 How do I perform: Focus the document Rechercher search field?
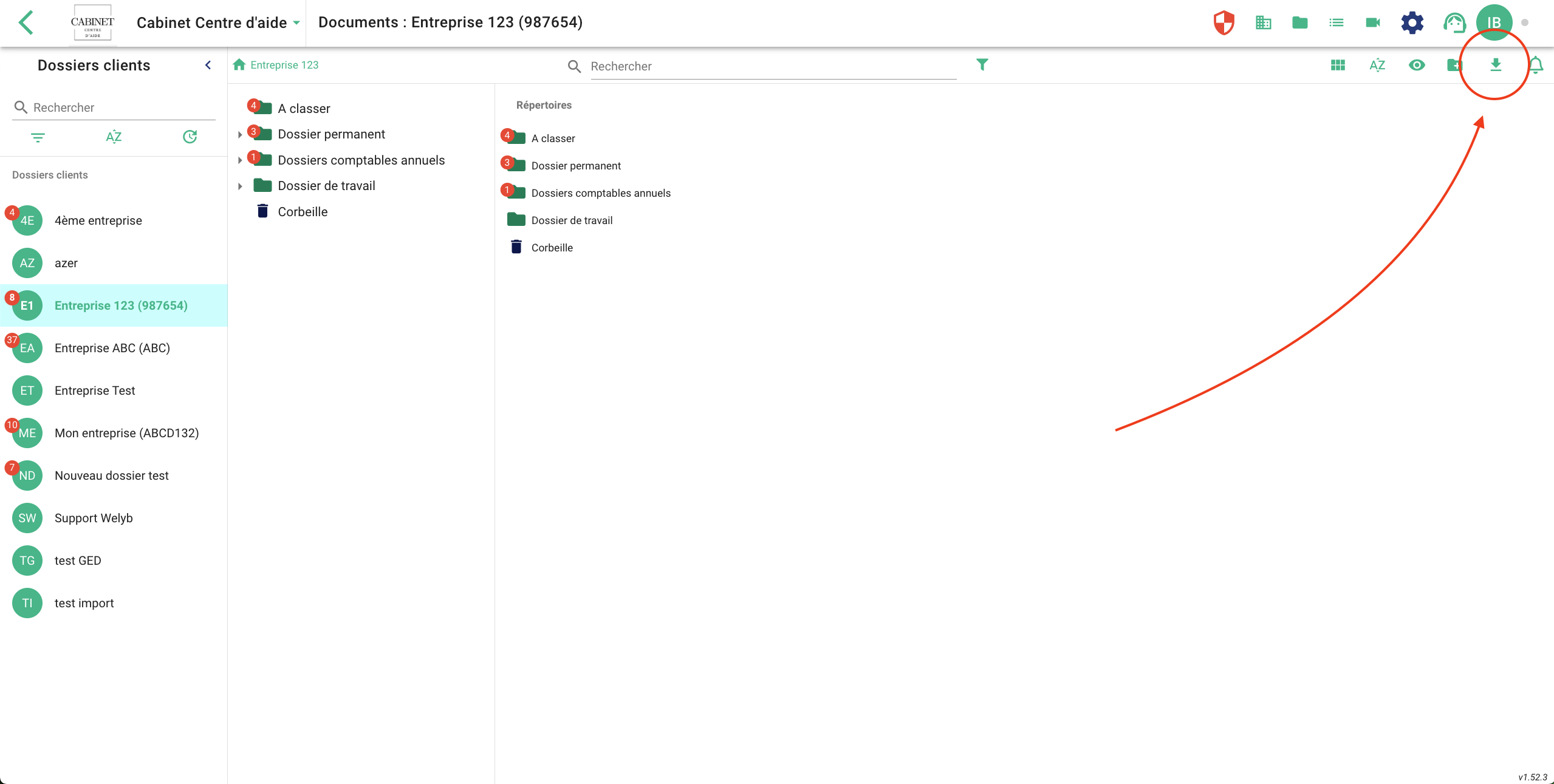click(773, 66)
